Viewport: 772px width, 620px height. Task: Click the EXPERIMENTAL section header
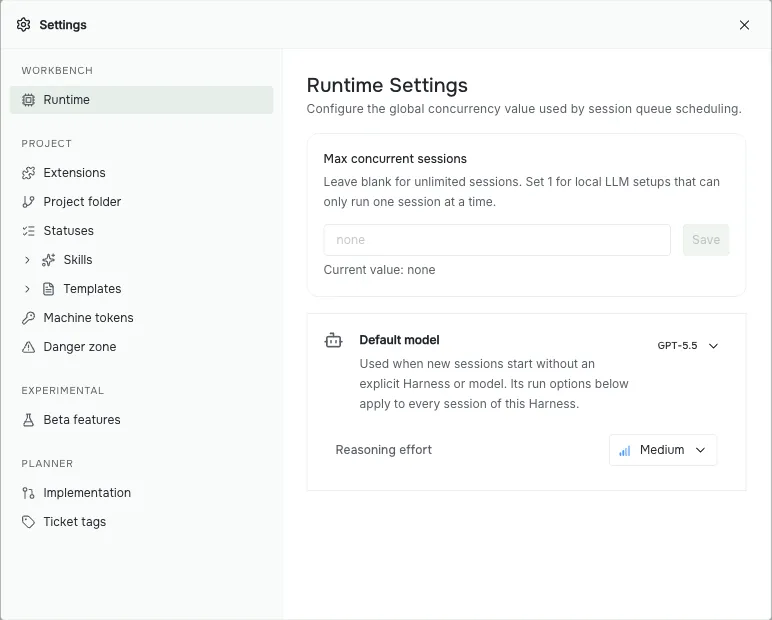pyautogui.click(x=63, y=391)
